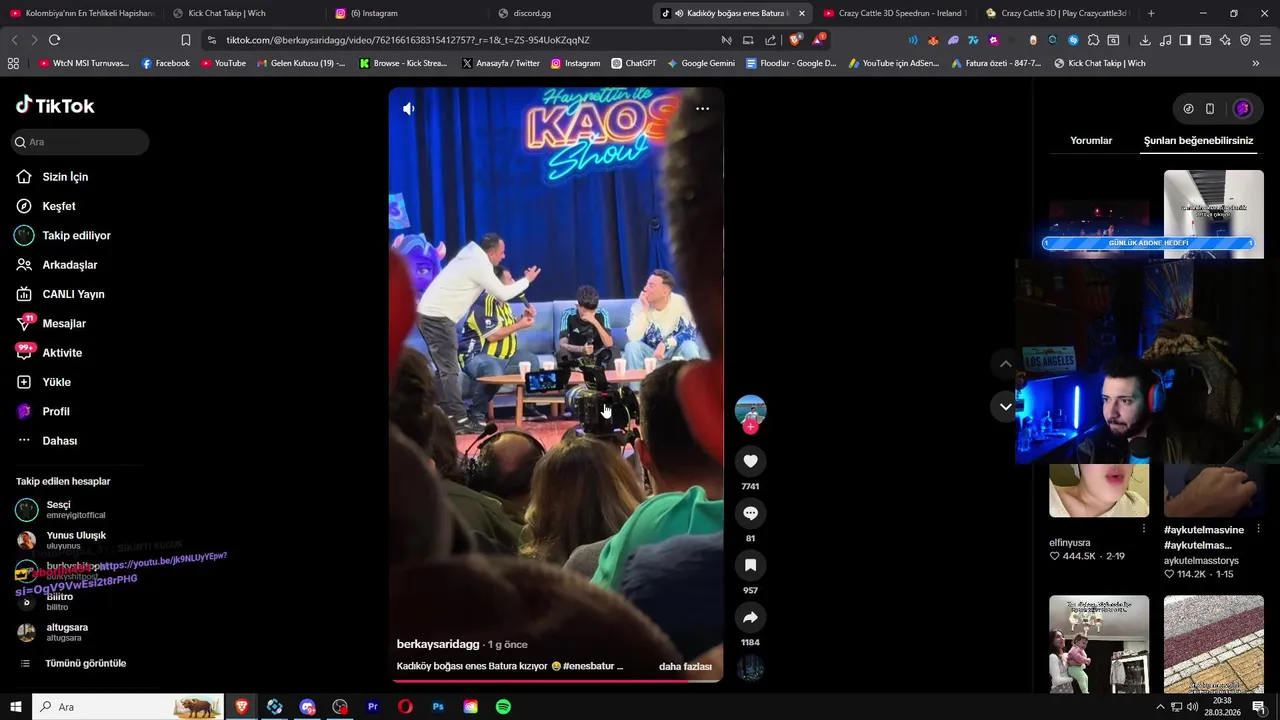Open the TikTok logo home link
The image size is (1280, 720).
point(55,105)
